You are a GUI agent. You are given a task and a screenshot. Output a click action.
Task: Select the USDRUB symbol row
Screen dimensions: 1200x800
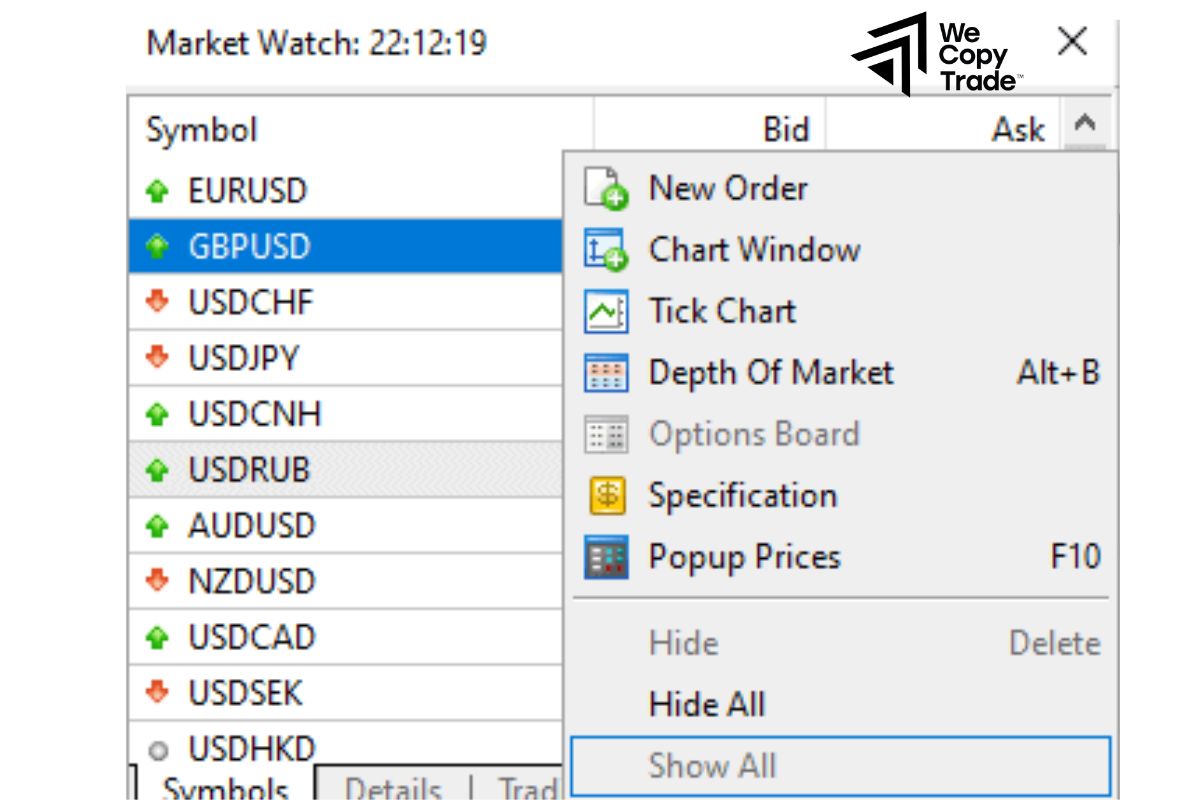point(300,469)
